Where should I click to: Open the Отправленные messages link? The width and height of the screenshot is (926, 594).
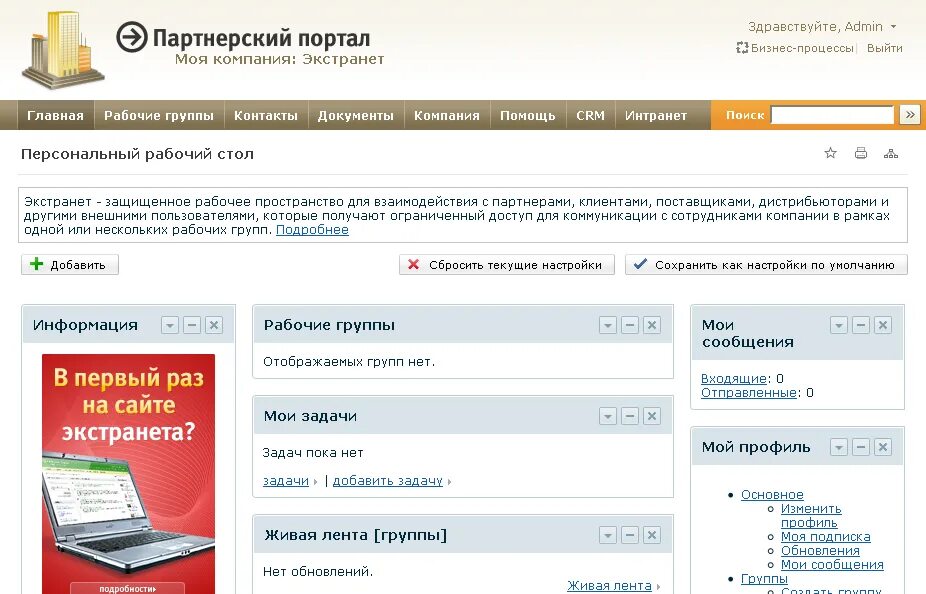[749, 393]
